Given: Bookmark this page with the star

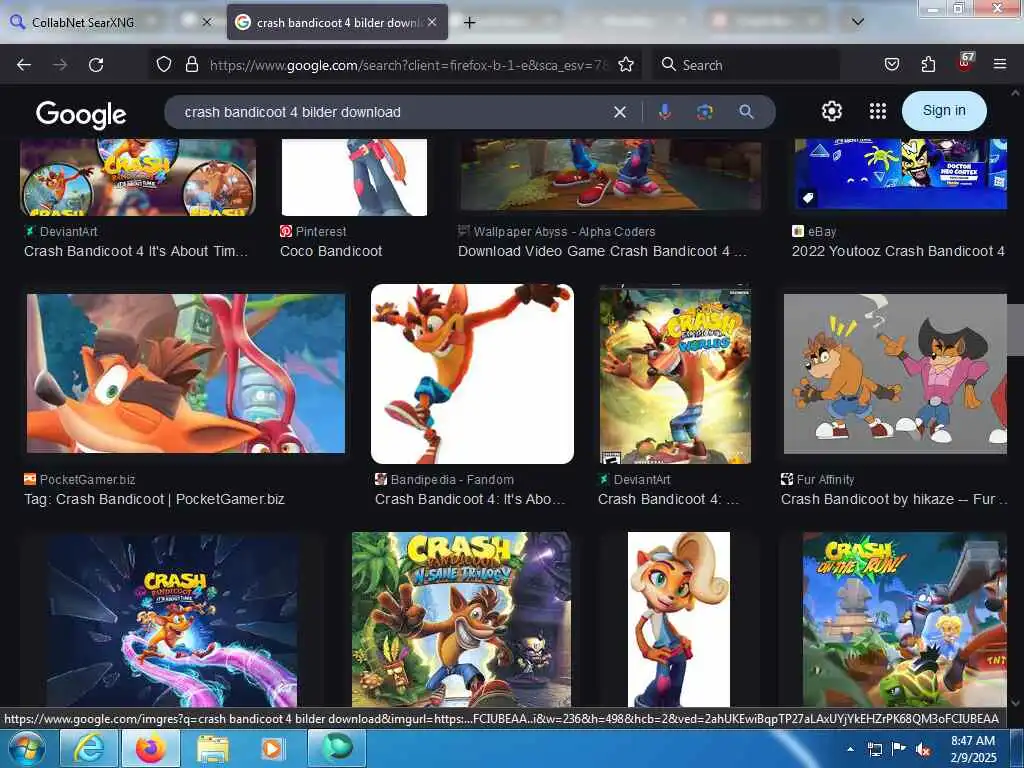Looking at the screenshot, I should coord(626,64).
